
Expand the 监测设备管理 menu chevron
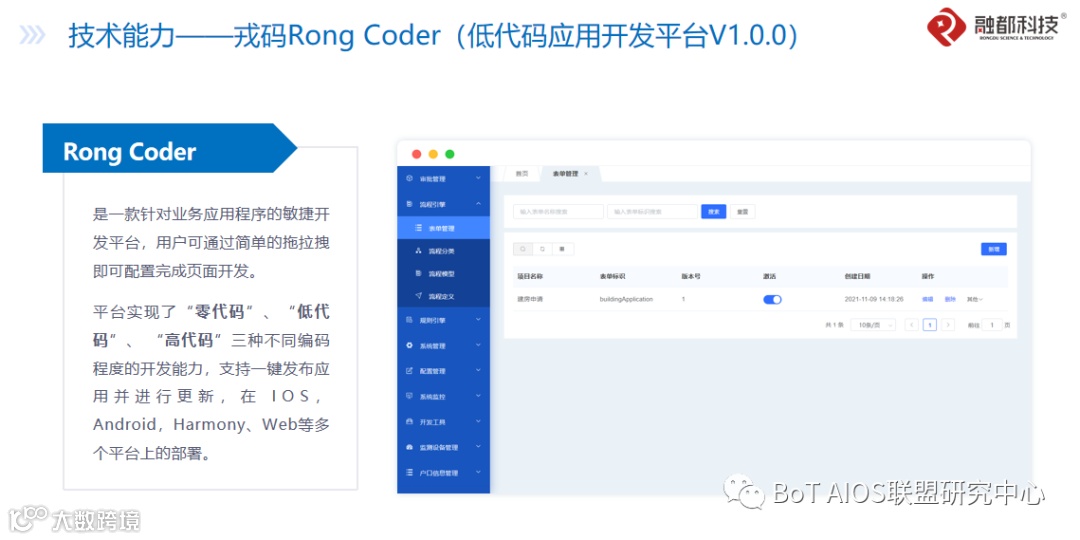point(479,447)
